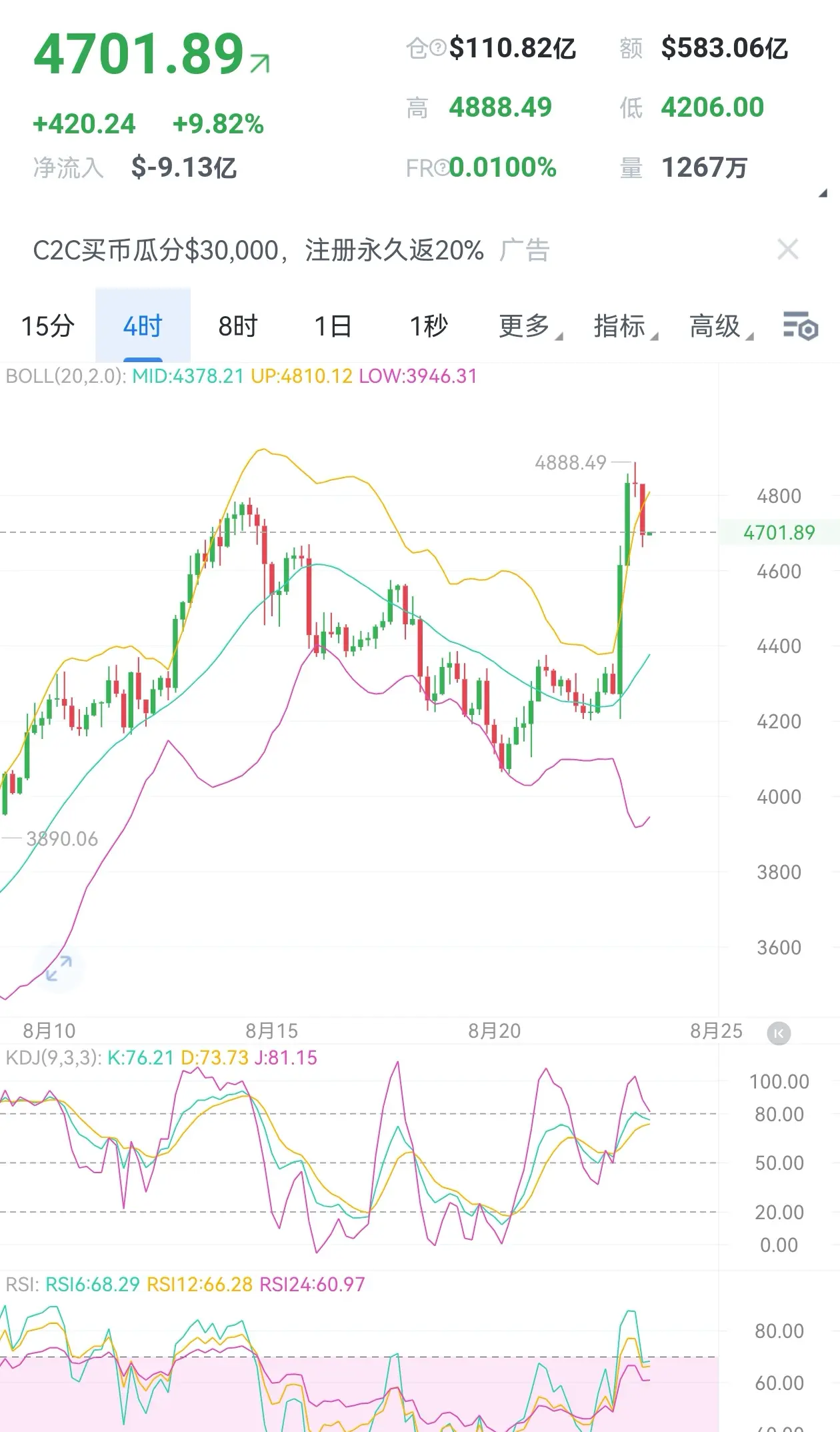Tap the current price 4701.89 axis tag
Viewport: 840px width, 1432px height.
click(779, 532)
